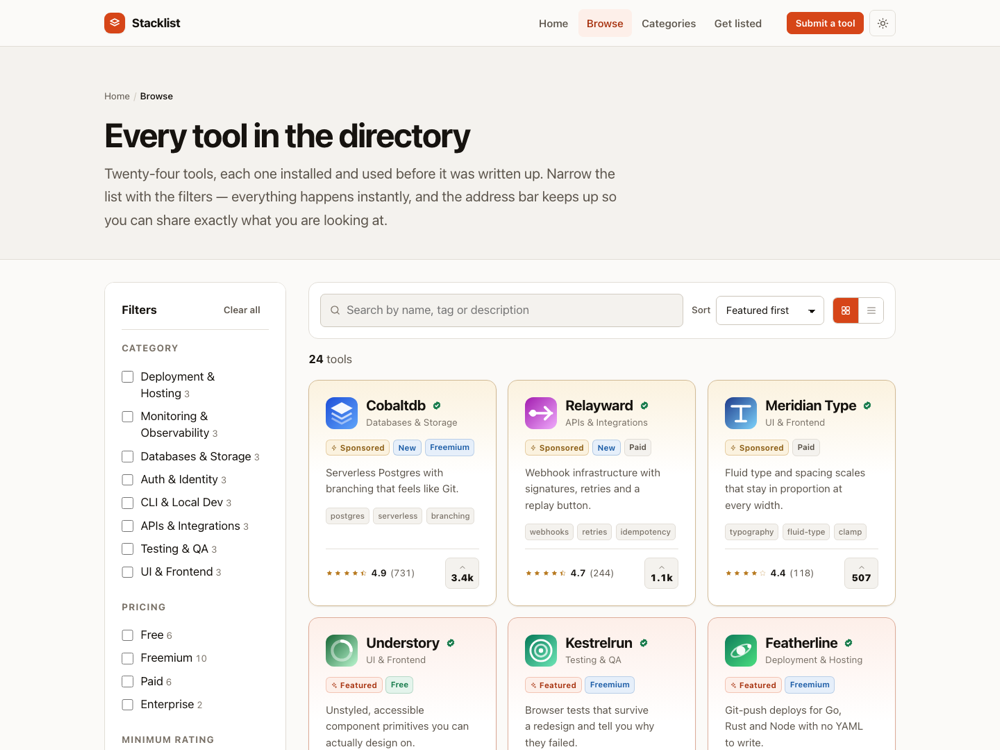Image resolution: width=1000 pixels, height=750 pixels.
Task: Click the 'clamp' tag on Meridian Type
Action: coord(850,532)
